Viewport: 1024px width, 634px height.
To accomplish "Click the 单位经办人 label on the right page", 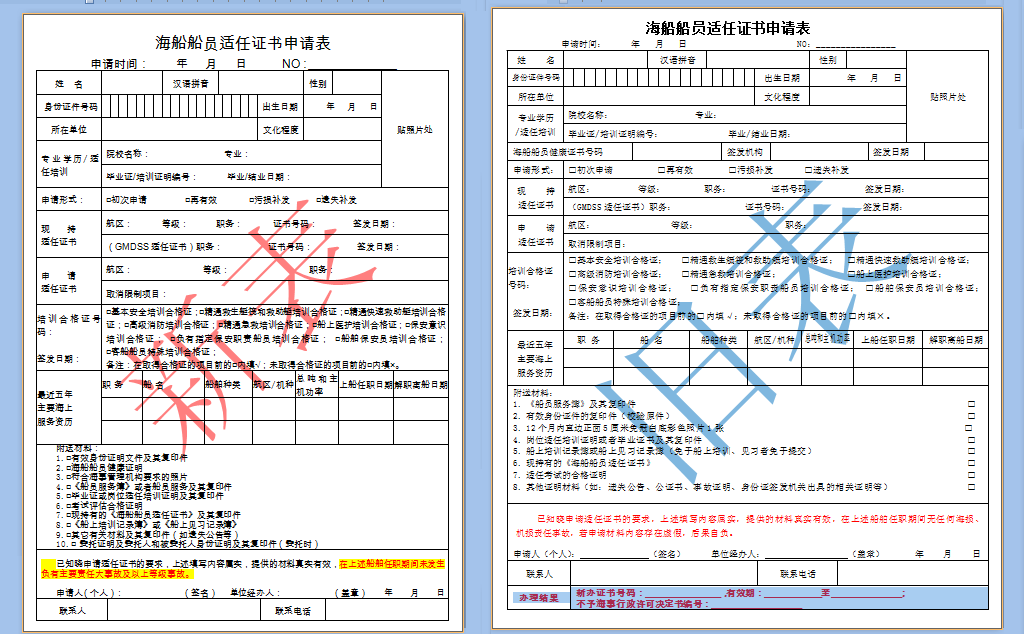I will pos(734,554).
